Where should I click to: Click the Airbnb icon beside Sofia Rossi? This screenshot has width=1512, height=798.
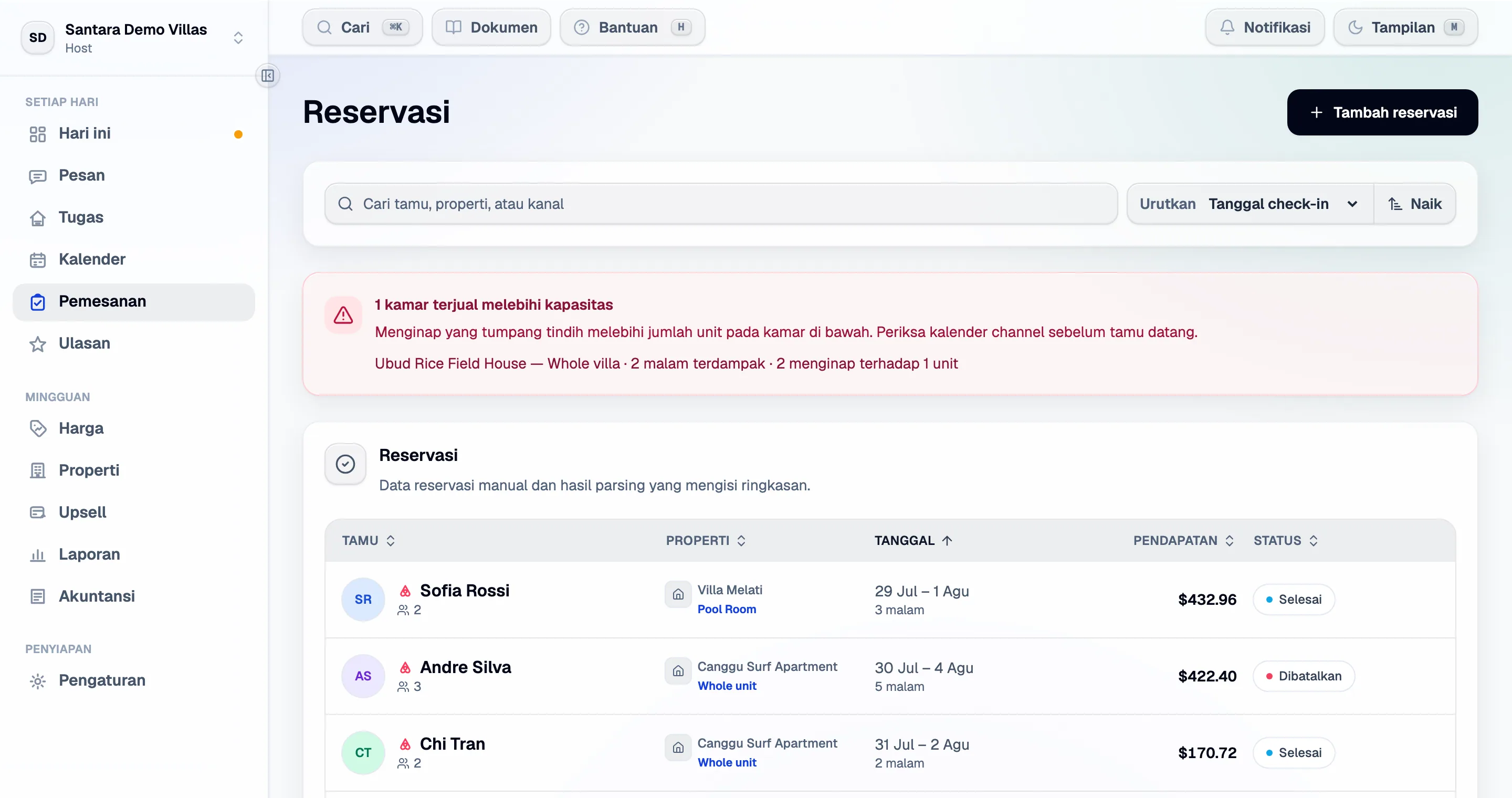[405, 590]
